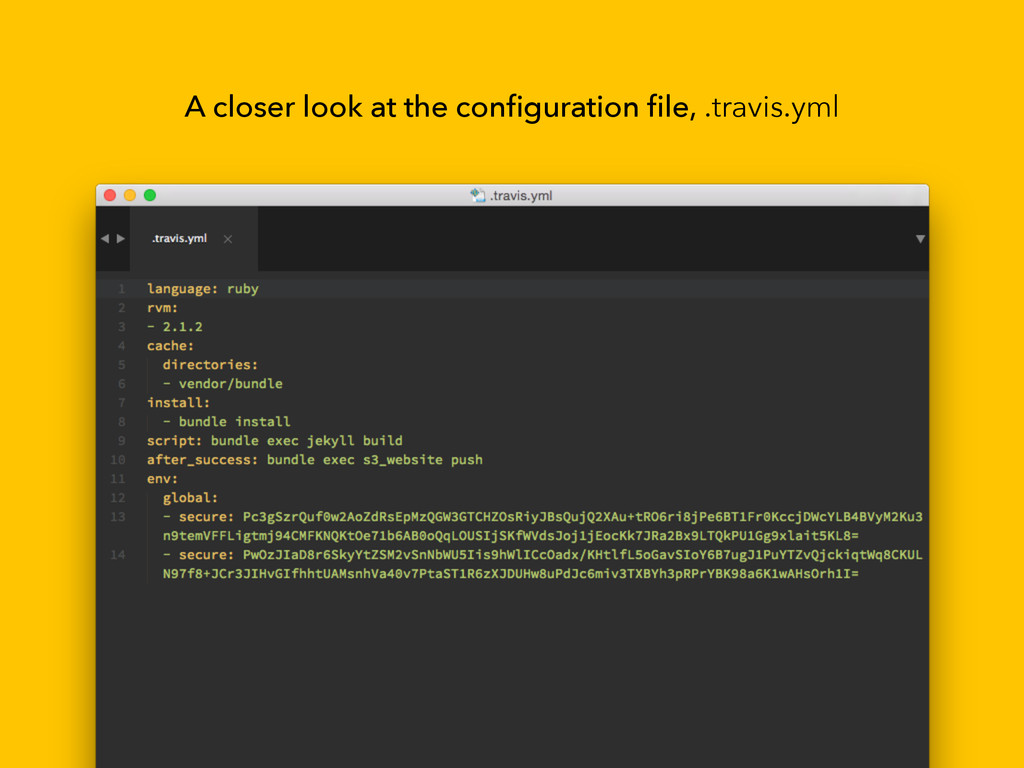Viewport: 1024px width, 768px height.
Task: Click the 'script: bundle exec jekyll build' line
Action: [x=275, y=440]
